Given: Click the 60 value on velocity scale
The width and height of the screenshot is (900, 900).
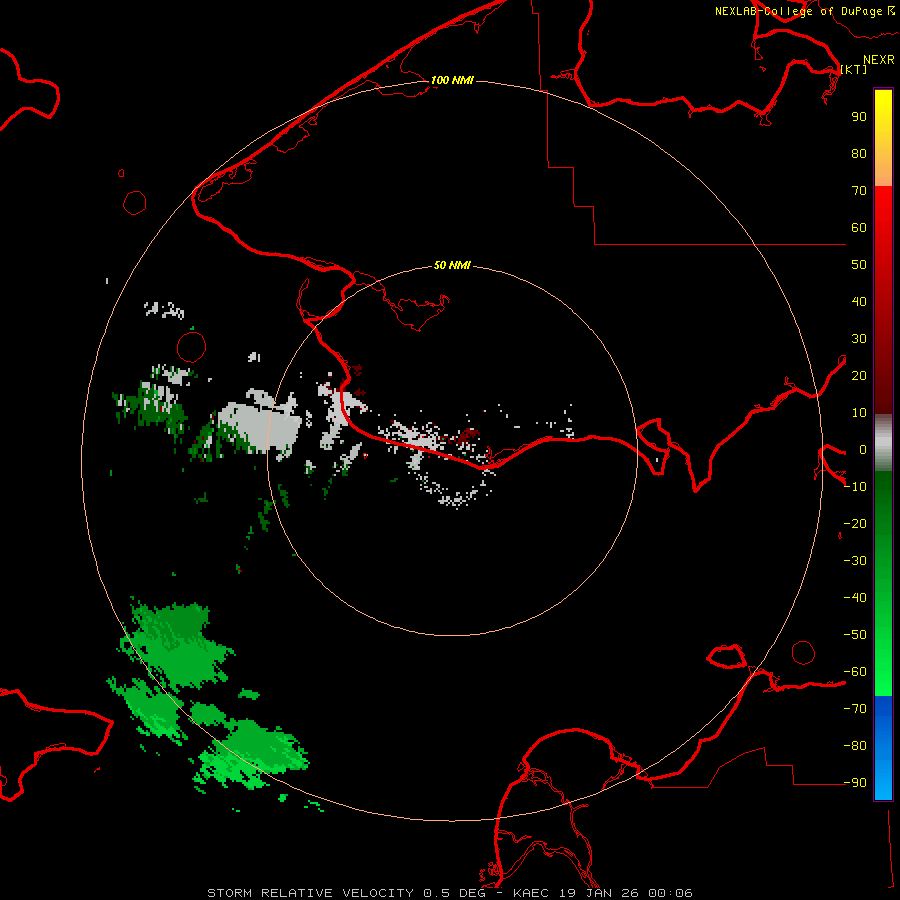Looking at the screenshot, I should click(859, 228).
